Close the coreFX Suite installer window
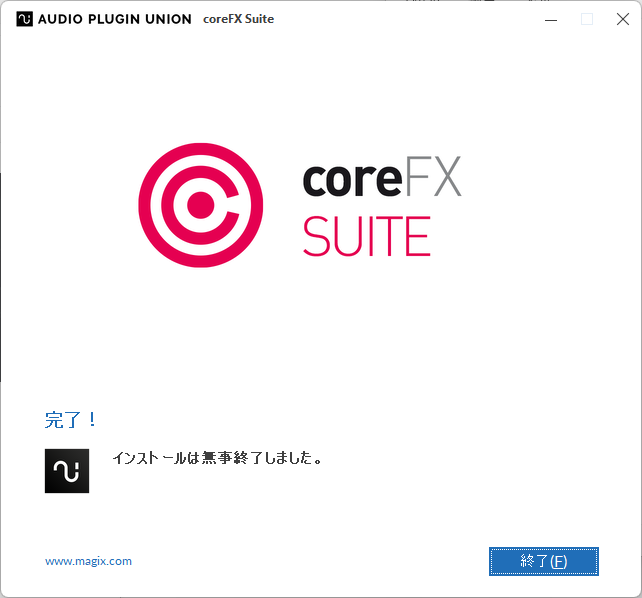 click(622, 19)
